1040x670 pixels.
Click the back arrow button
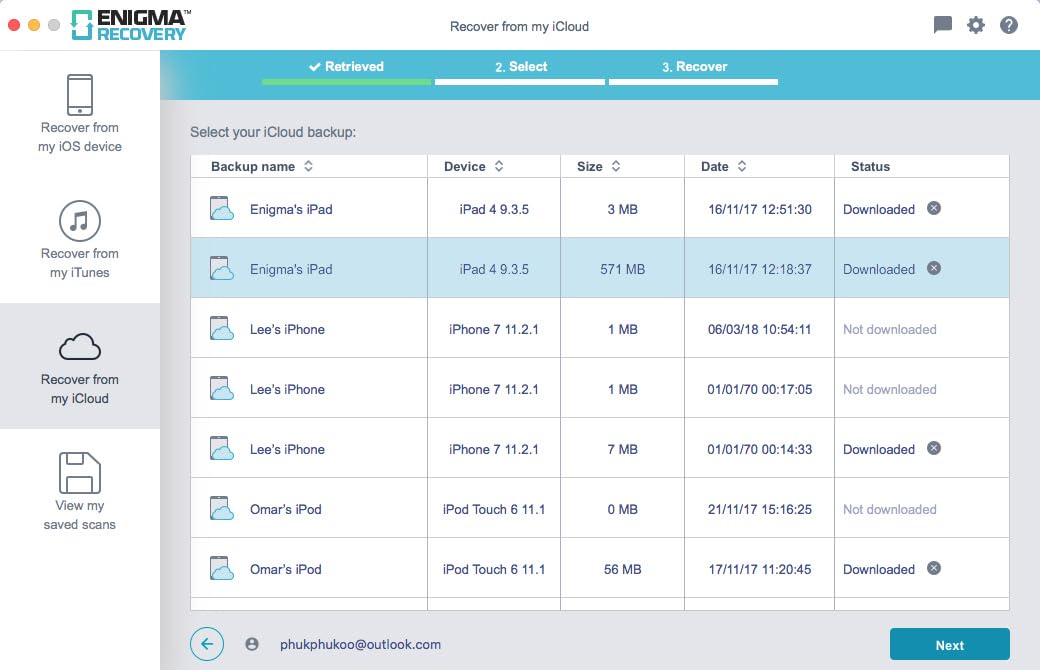coord(207,644)
